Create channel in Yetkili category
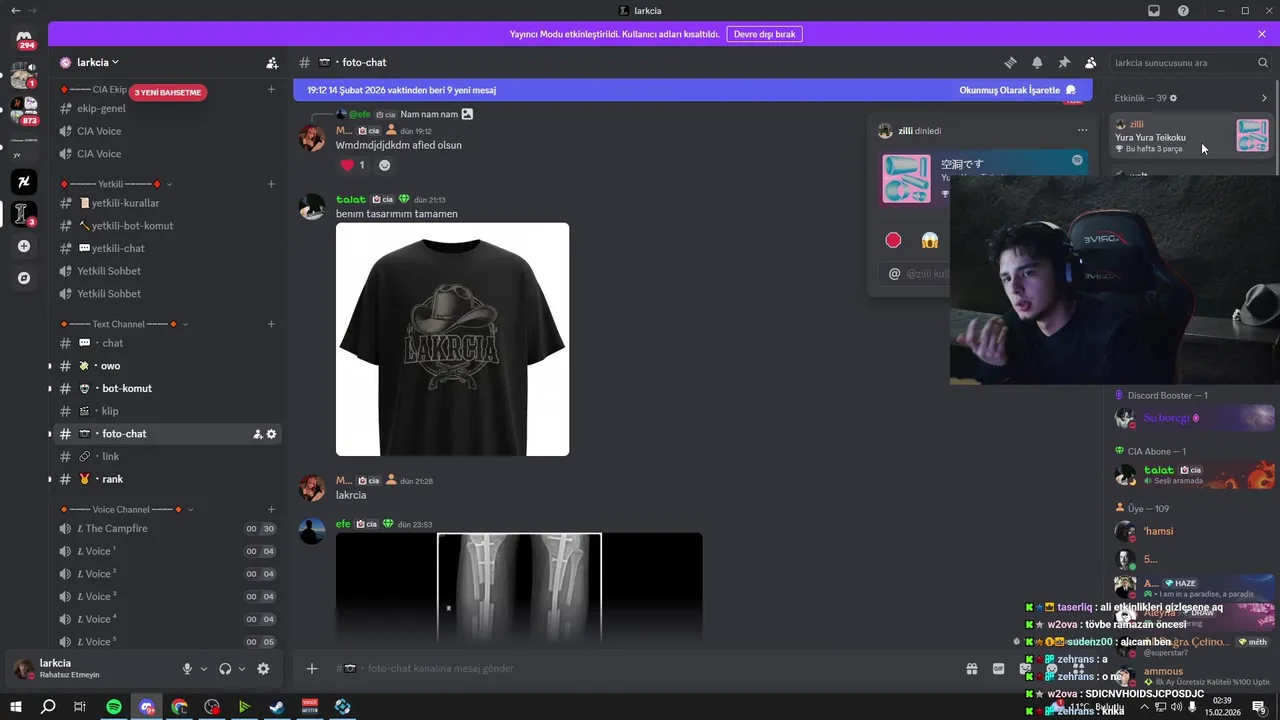 point(271,184)
